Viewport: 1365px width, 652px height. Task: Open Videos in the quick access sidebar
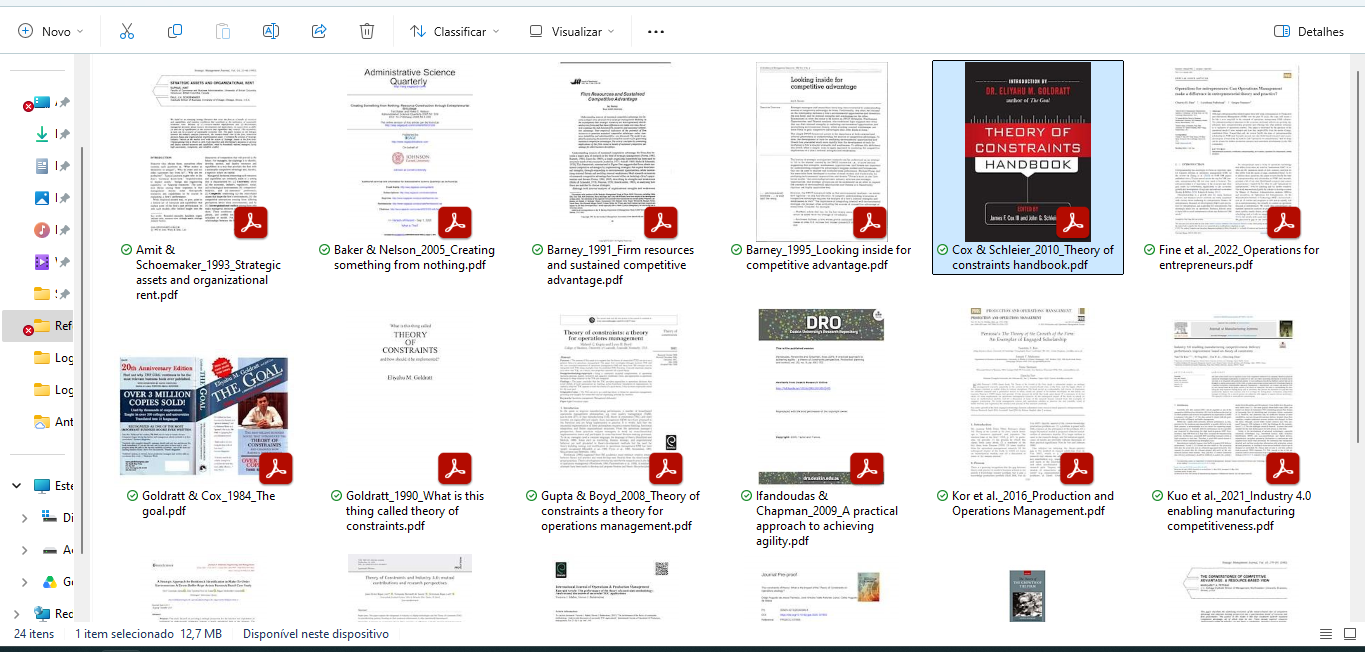42,262
